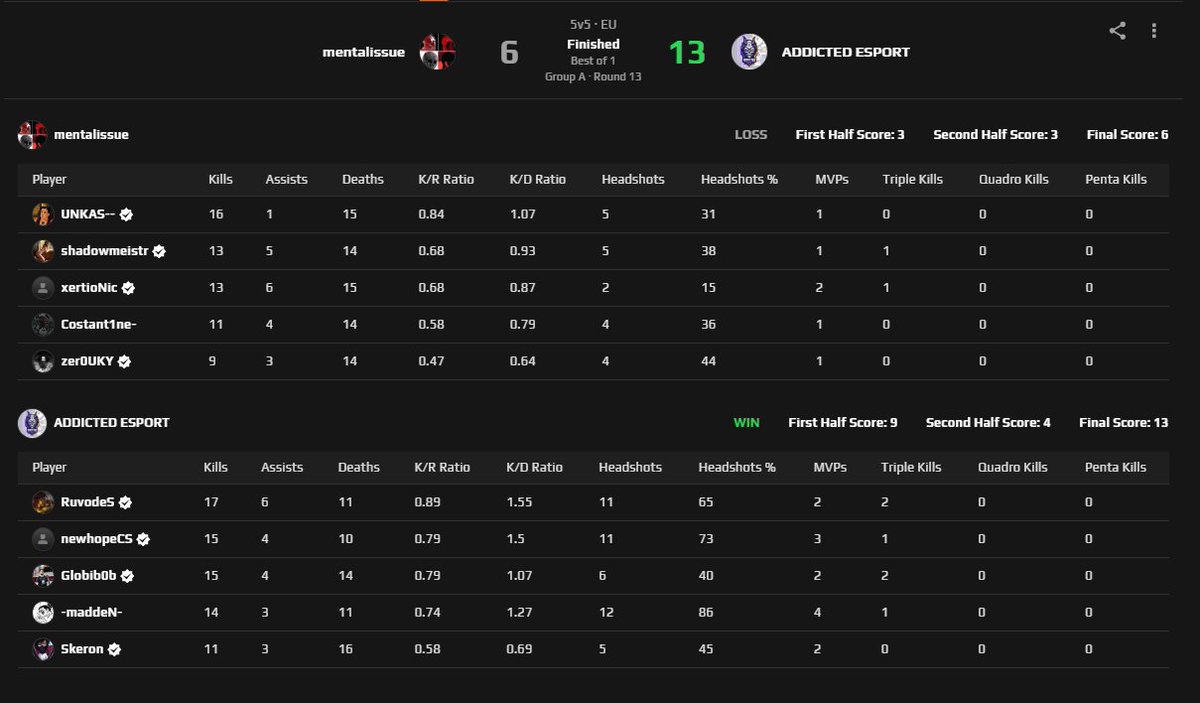Click verified badge next to UNKAS--

coord(127,215)
